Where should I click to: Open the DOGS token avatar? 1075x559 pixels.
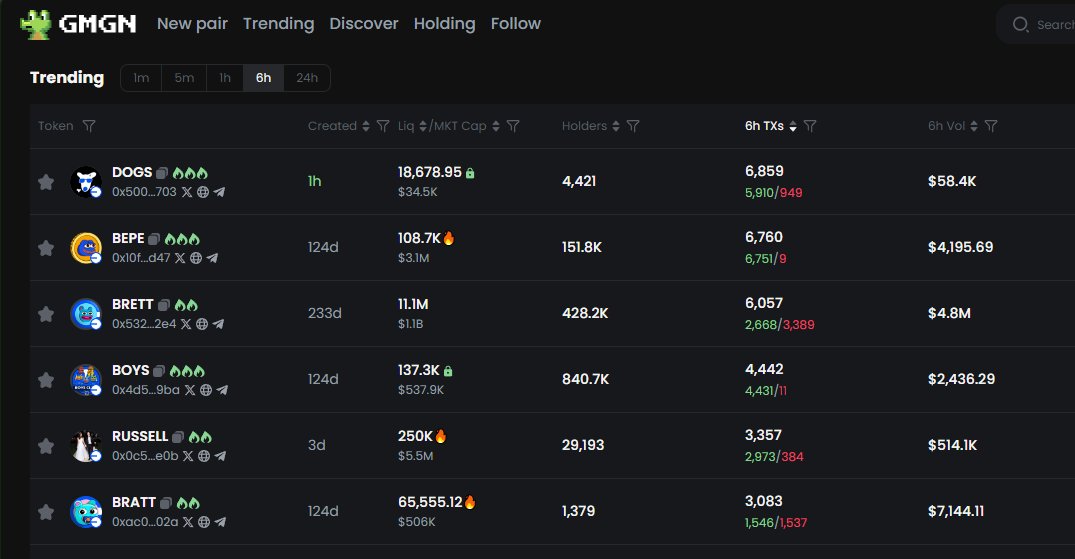click(x=86, y=182)
